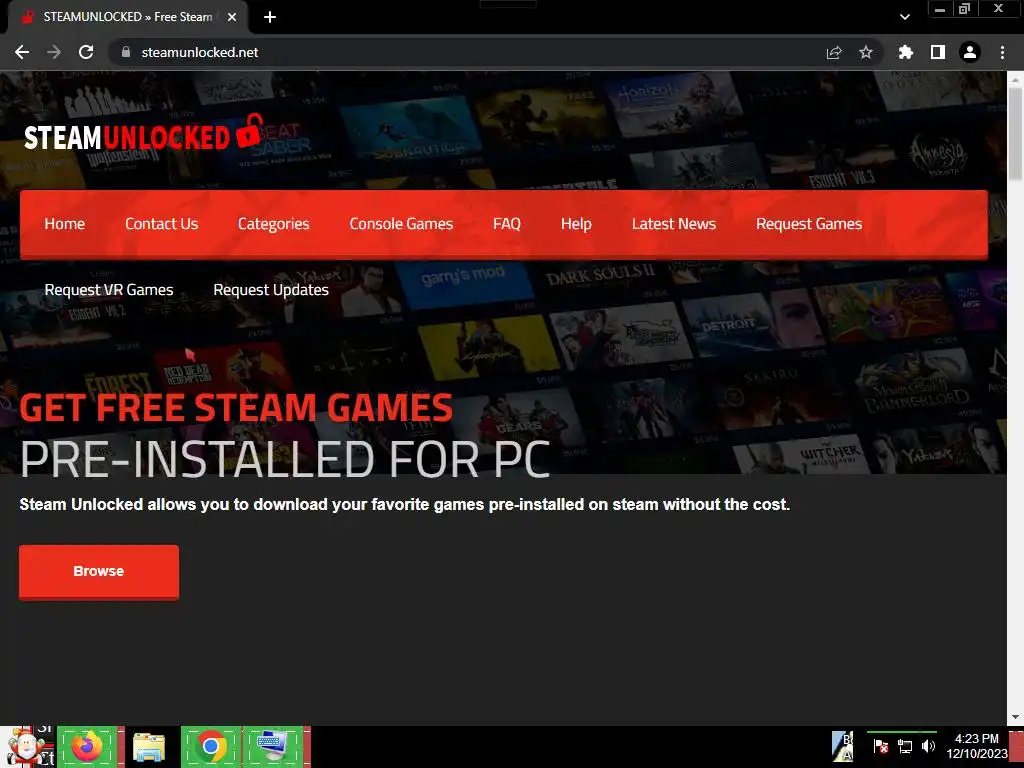Open a new tab with the plus button
The height and width of the screenshot is (768, 1024).
pos(270,17)
